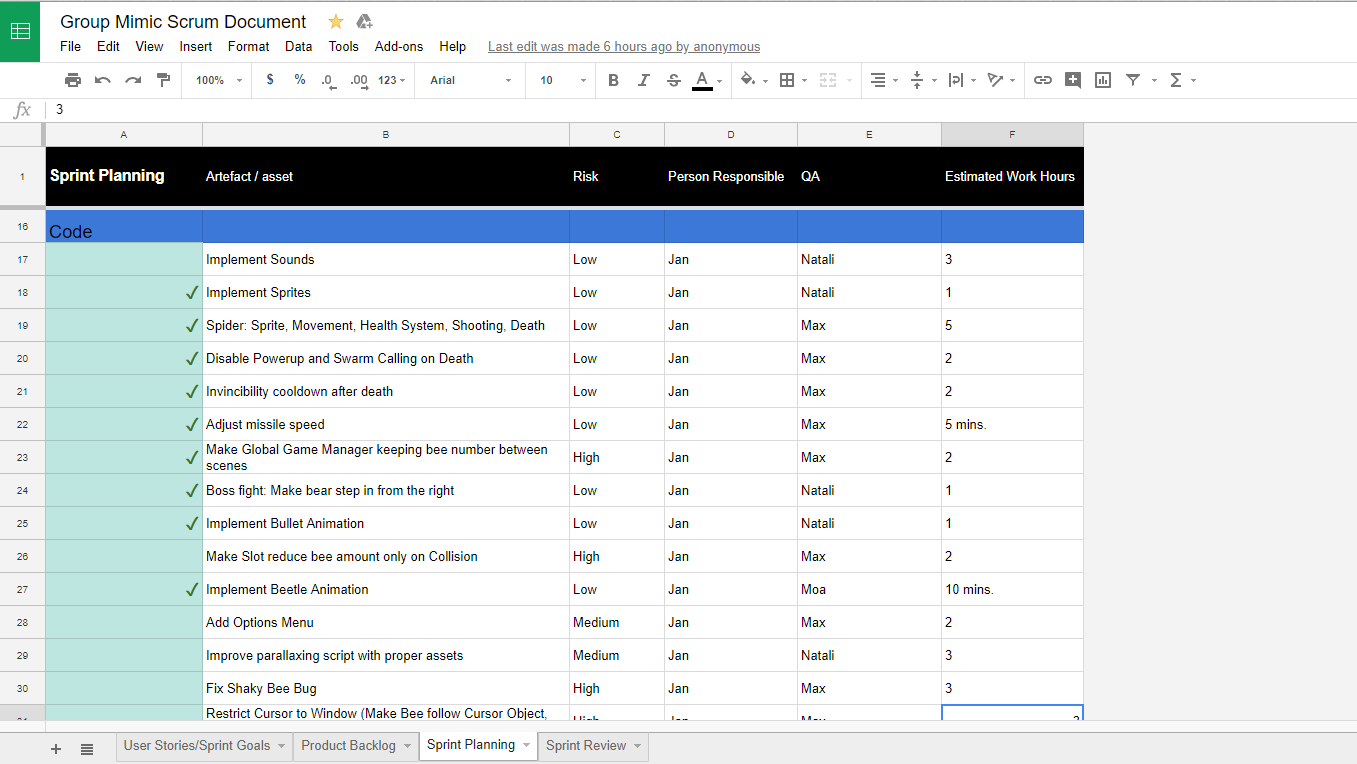This screenshot has height=764, width=1357.
Task: Click the Last edit was made link
Action: pos(624,47)
